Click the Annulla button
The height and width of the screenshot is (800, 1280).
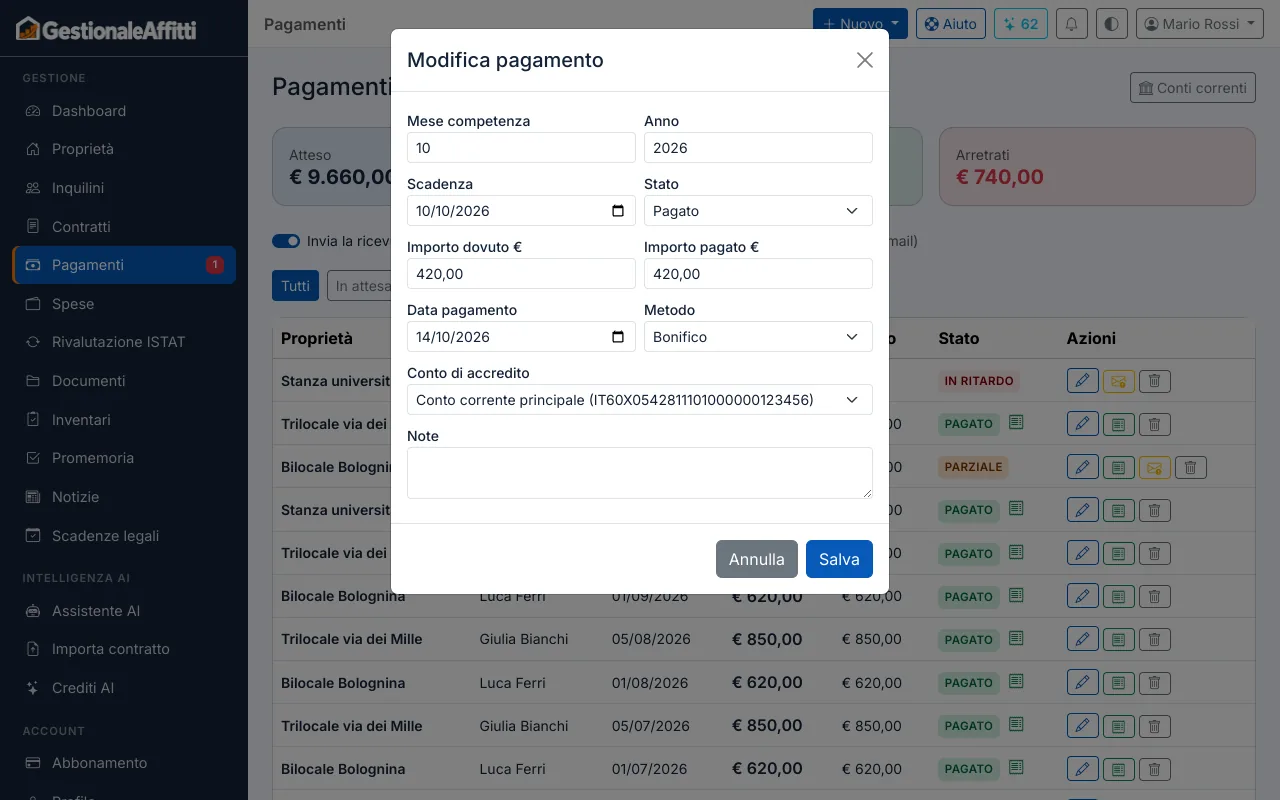pos(757,559)
